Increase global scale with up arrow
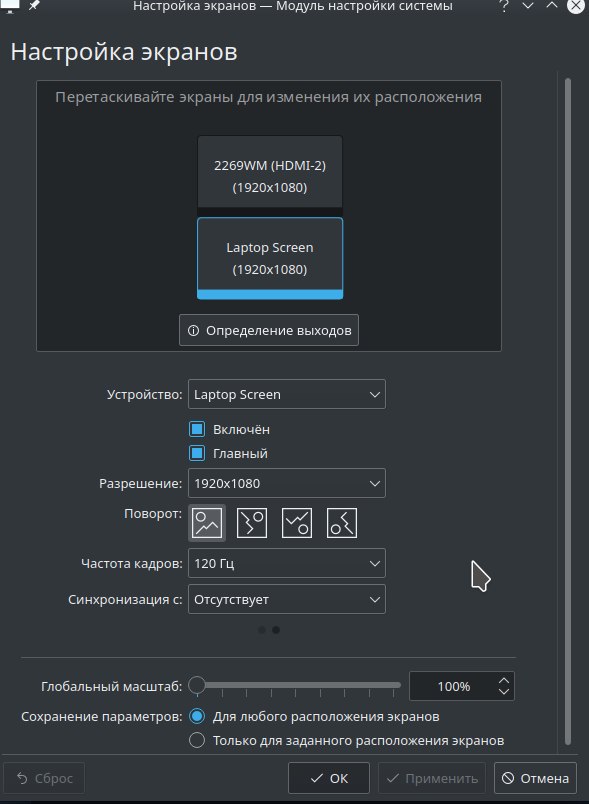Image resolution: width=589 pixels, height=804 pixels. 504,680
